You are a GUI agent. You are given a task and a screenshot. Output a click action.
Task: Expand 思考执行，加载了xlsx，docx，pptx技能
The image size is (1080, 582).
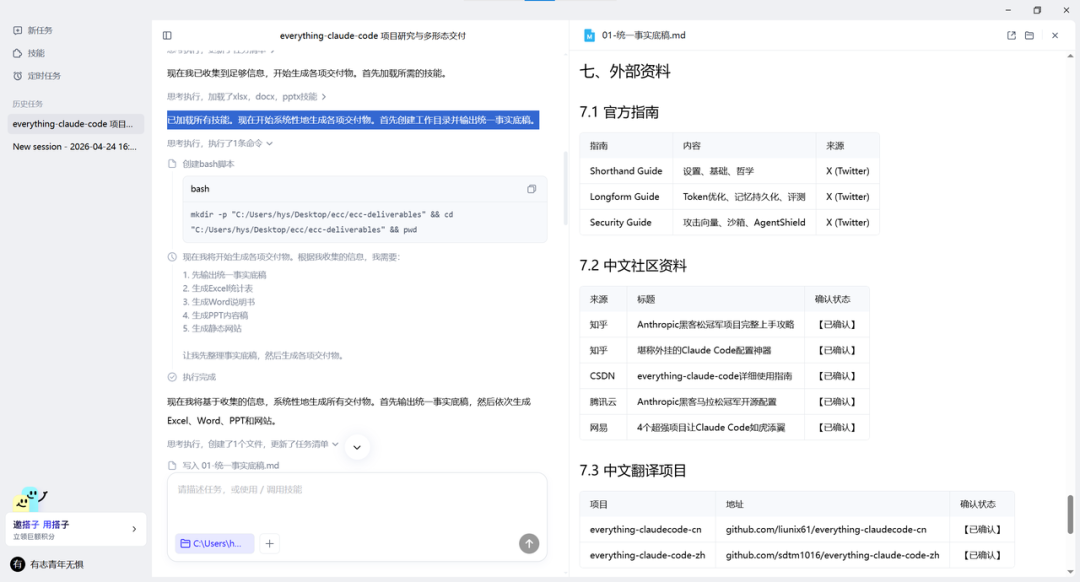tap(246, 96)
